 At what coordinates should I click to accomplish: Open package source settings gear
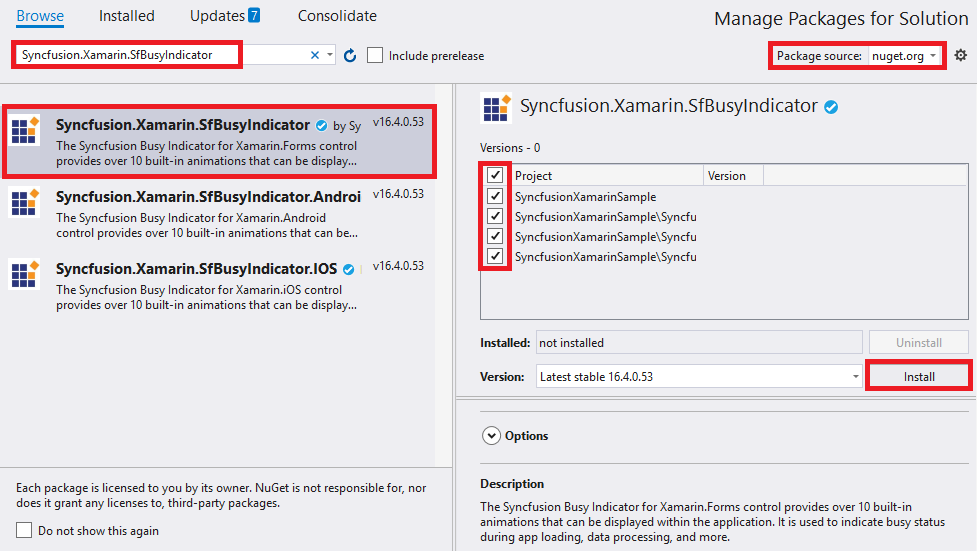[x=960, y=56]
